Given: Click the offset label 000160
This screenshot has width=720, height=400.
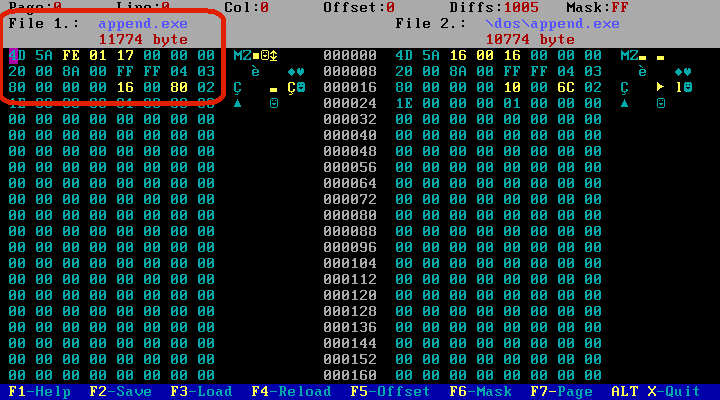Looking at the screenshot, I should pos(350,375).
